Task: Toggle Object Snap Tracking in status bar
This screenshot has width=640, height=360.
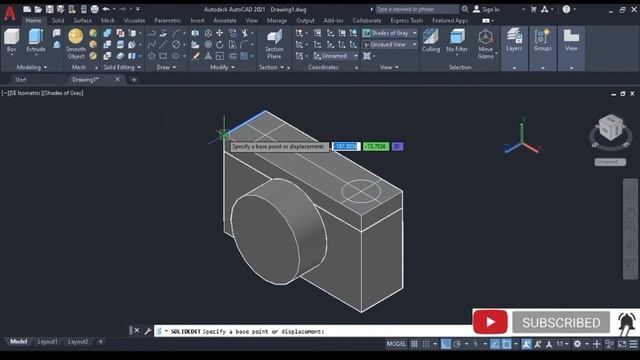Action: (x=495, y=344)
